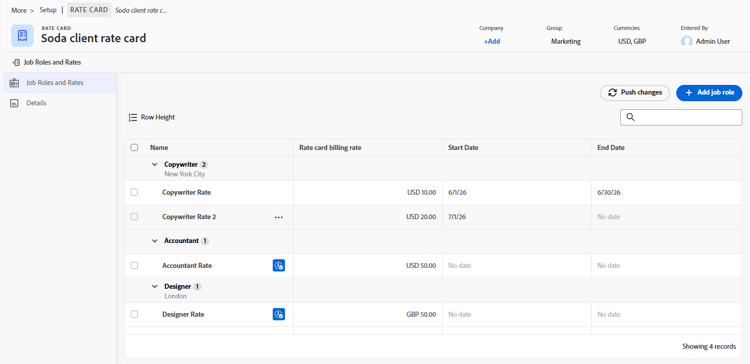Click the blue icon on Designer Rate row
Viewport: 750px width, 364px height.
pos(279,314)
